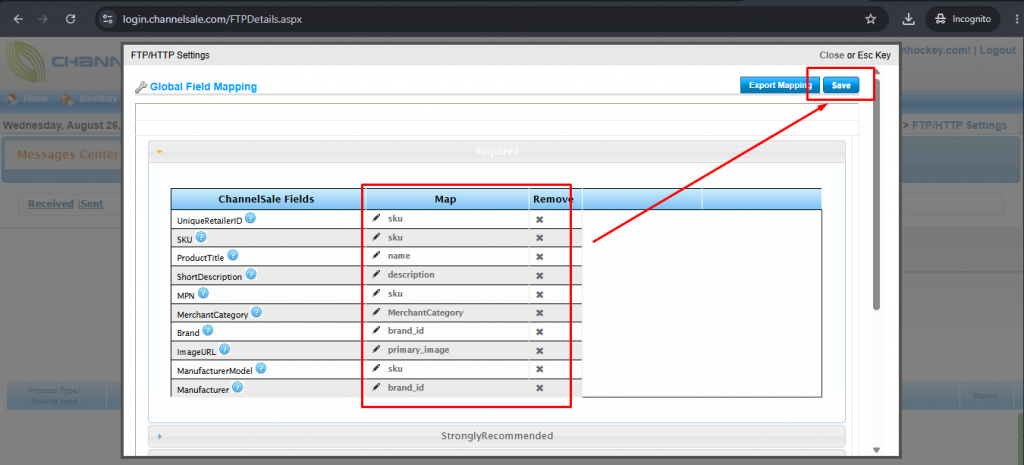Edit the Manufacturer mapping pencil icon
1024x465 pixels.
(x=376, y=387)
